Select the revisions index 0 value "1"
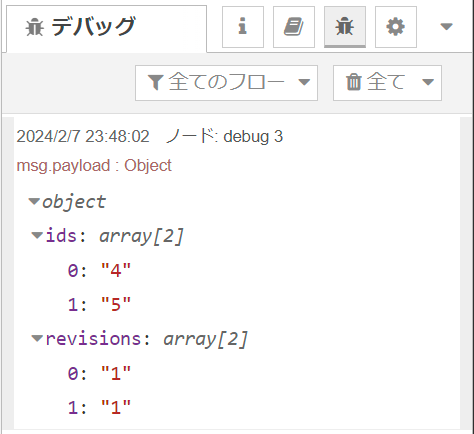The height and width of the screenshot is (434, 474). pyautogui.click(x=116, y=373)
